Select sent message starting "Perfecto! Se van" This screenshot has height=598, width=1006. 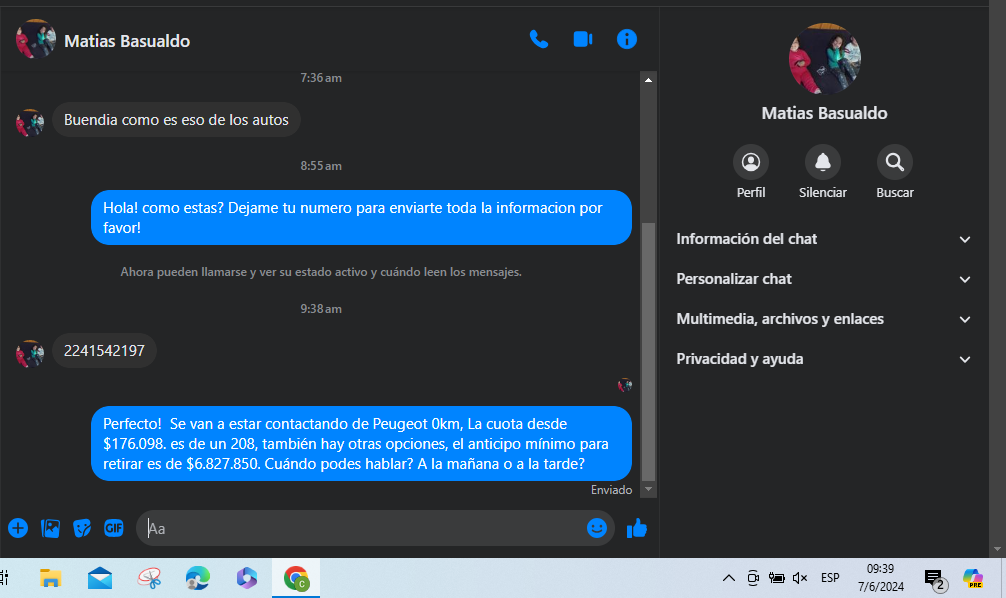click(x=361, y=443)
